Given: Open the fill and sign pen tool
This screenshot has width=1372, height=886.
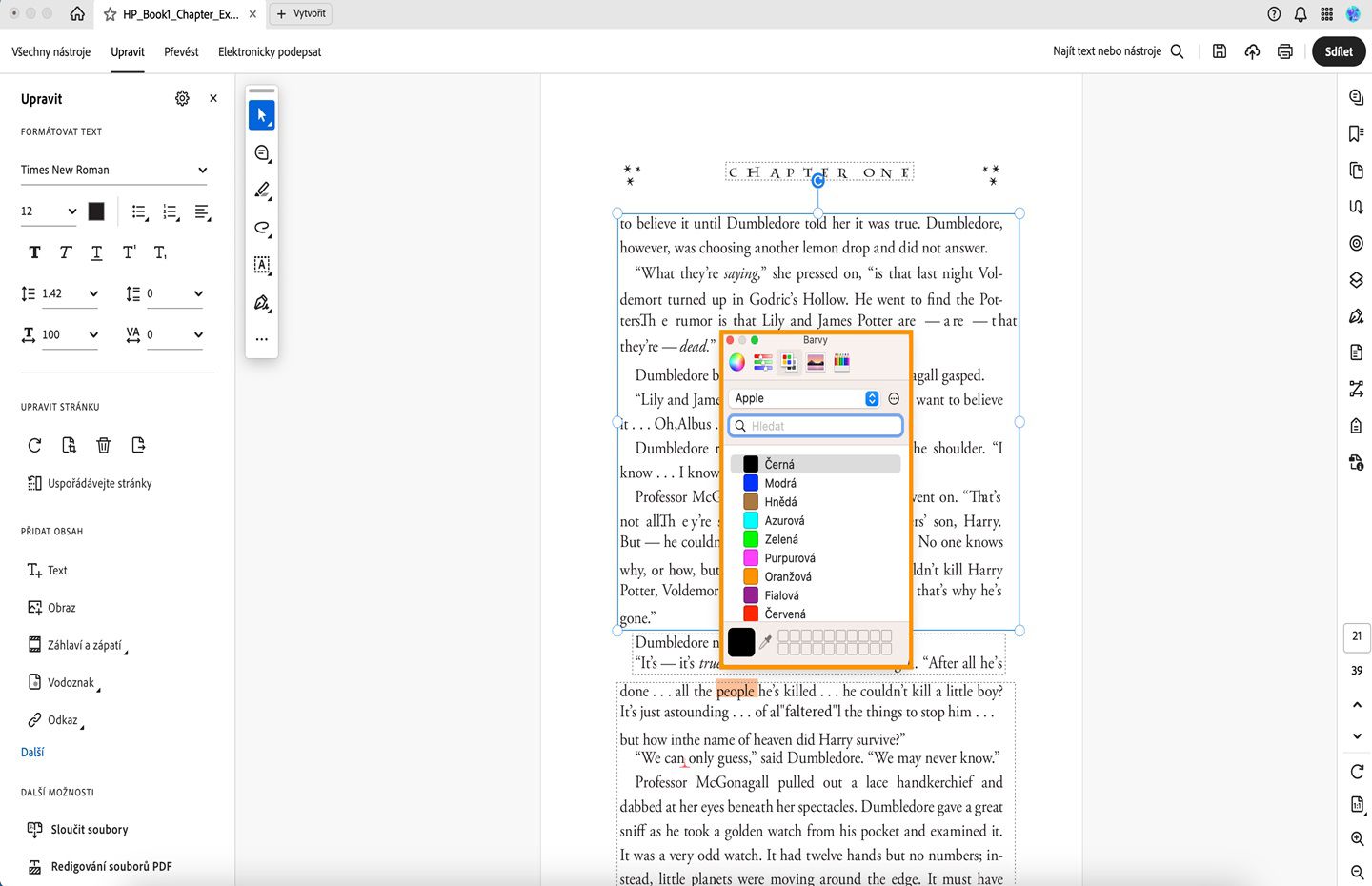Looking at the screenshot, I should point(262,303).
